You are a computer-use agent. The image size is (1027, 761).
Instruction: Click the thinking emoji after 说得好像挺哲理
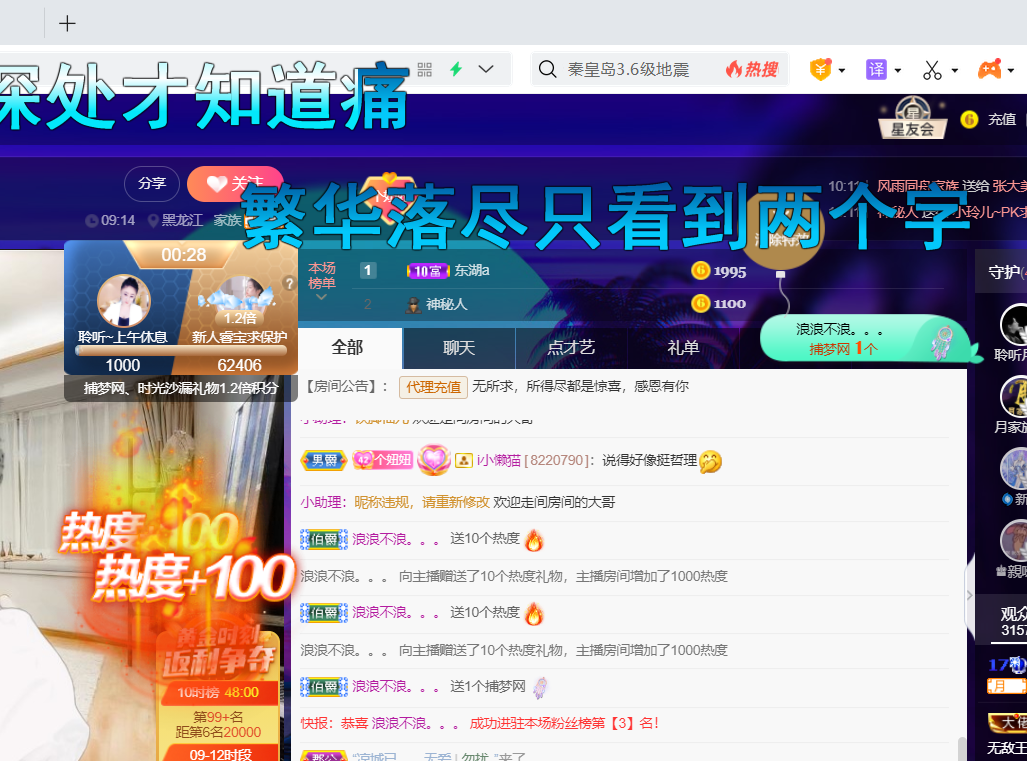711,462
